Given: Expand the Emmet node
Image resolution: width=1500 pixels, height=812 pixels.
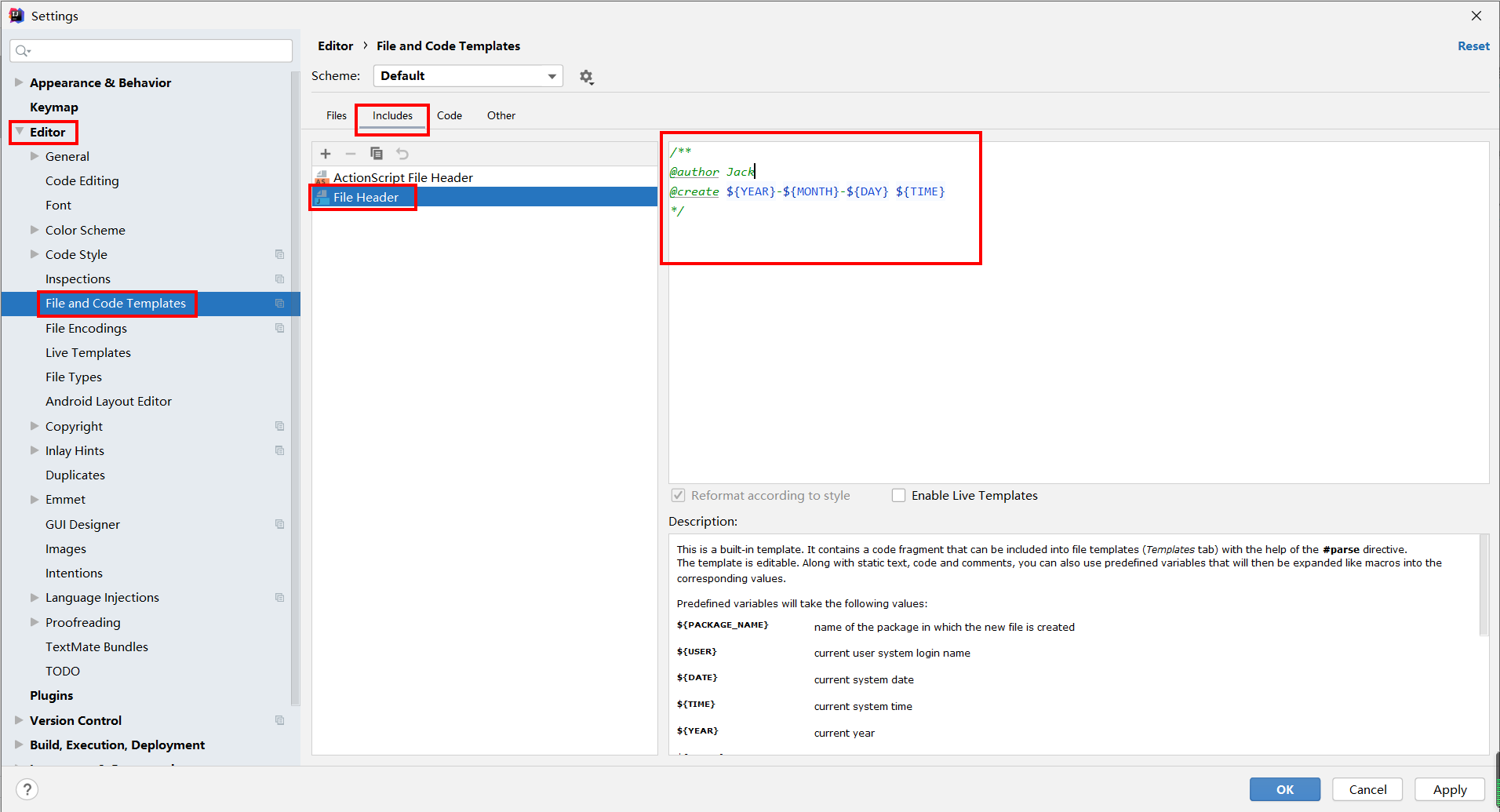Looking at the screenshot, I should click(35, 499).
